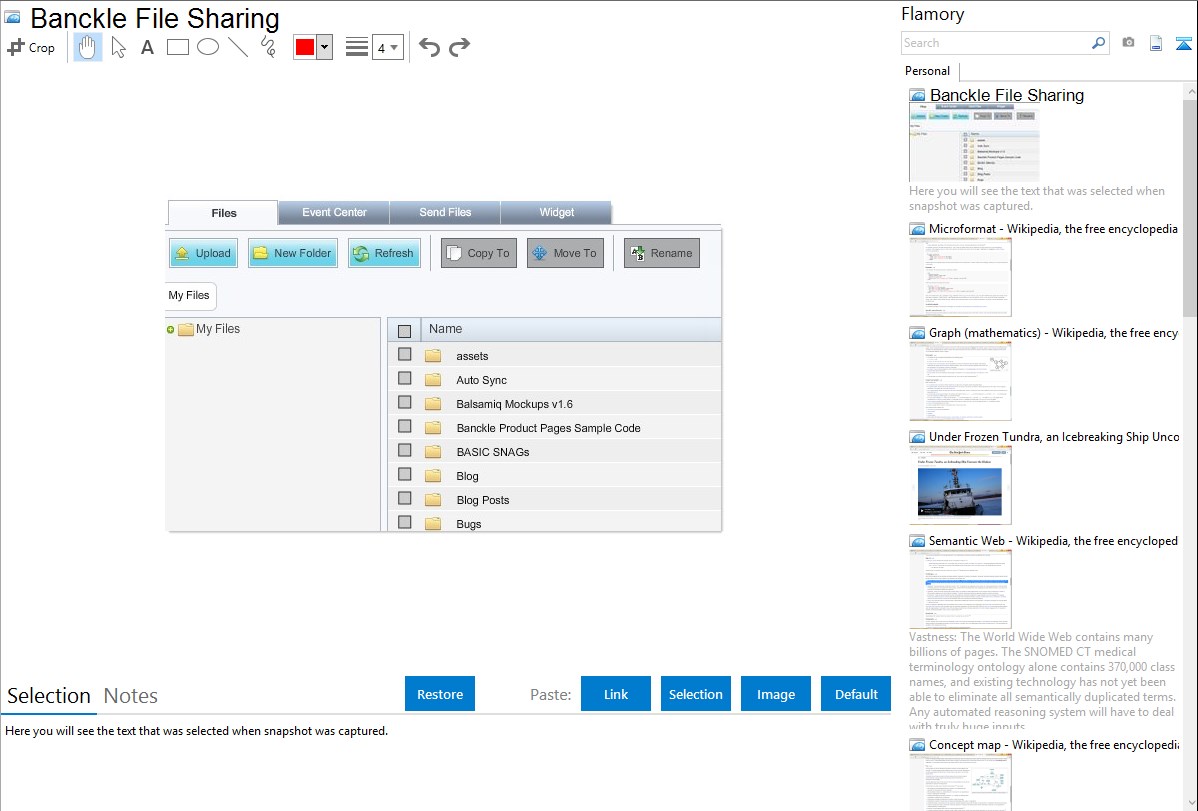The width and height of the screenshot is (1198, 811).
Task: Click the blue icon right of the document icon
Action: point(1183,43)
